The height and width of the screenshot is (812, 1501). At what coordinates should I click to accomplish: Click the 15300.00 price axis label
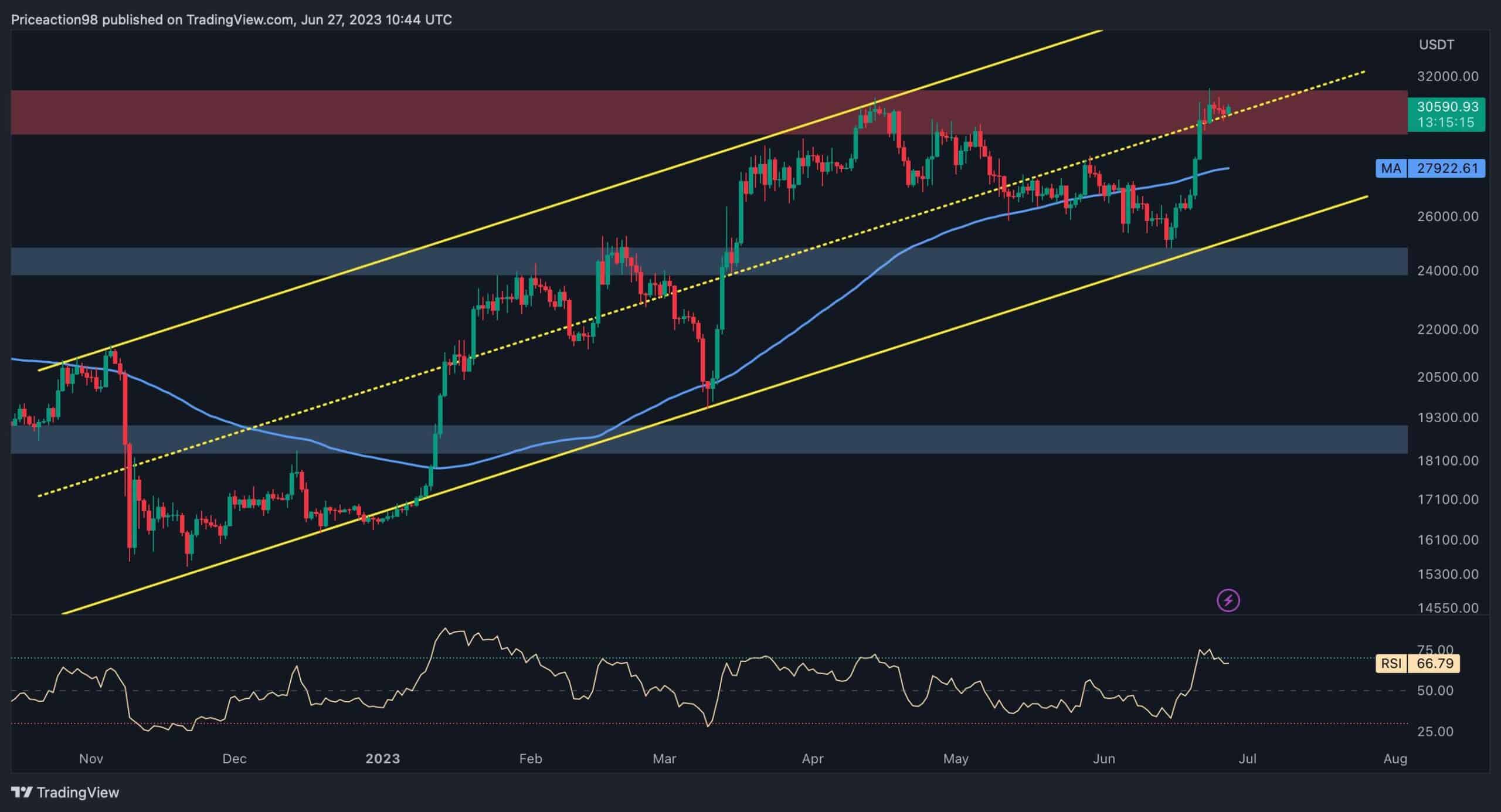pyautogui.click(x=1448, y=574)
